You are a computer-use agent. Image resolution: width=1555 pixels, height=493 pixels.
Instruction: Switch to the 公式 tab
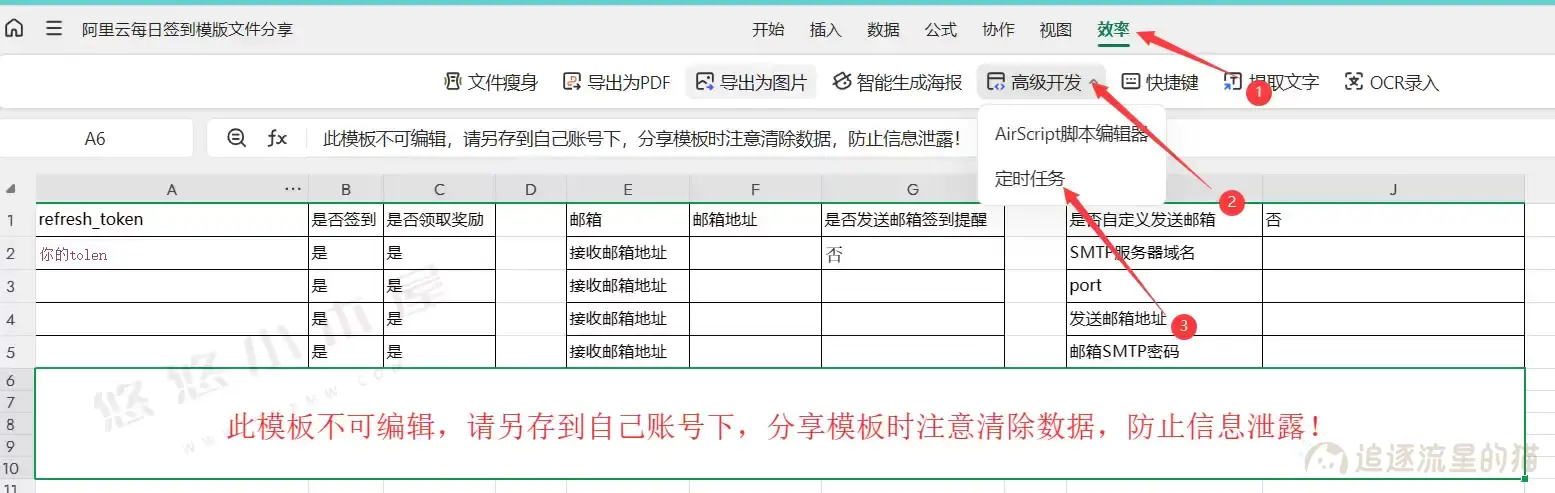(x=941, y=30)
